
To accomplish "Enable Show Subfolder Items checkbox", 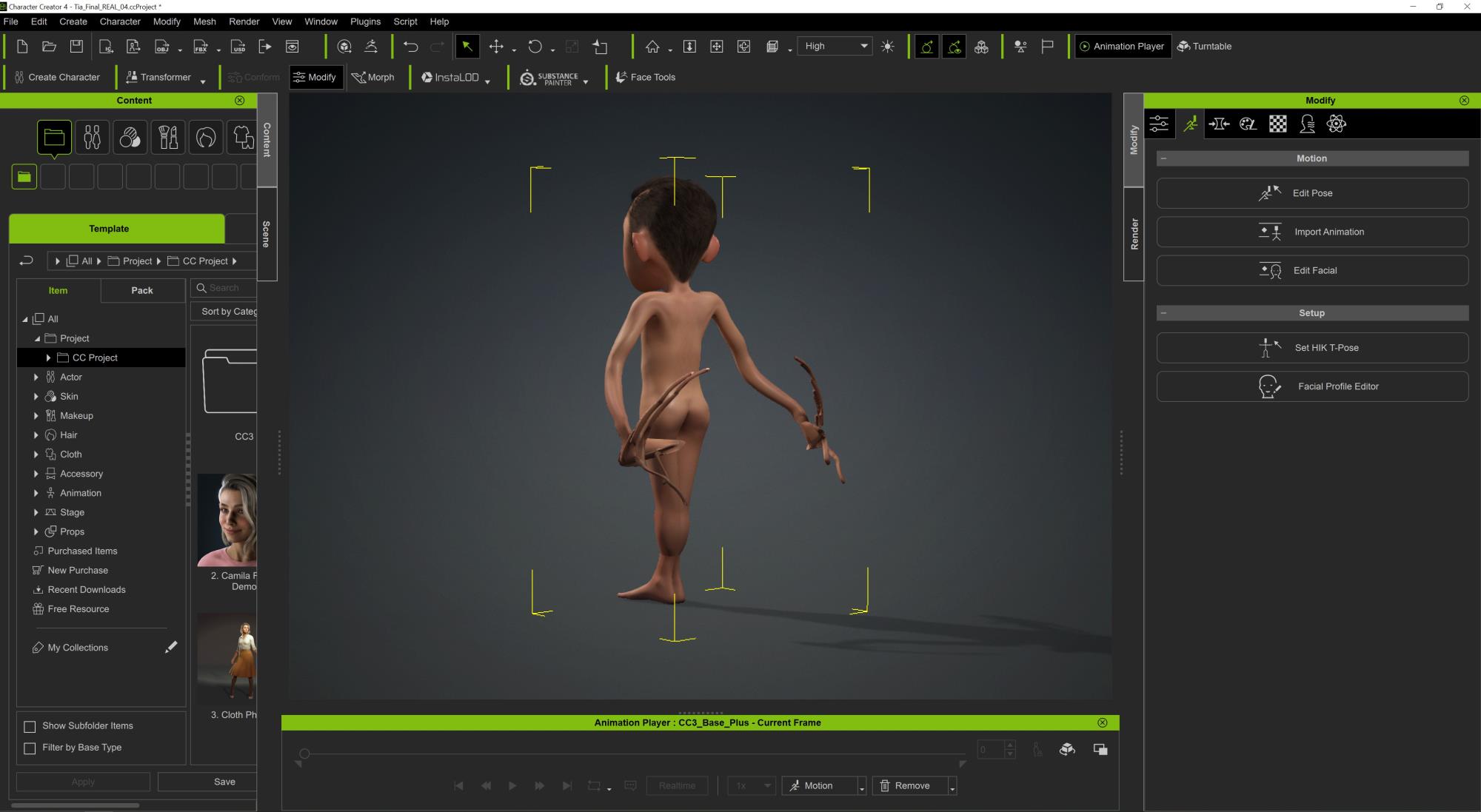I will [x=30, y=726].
